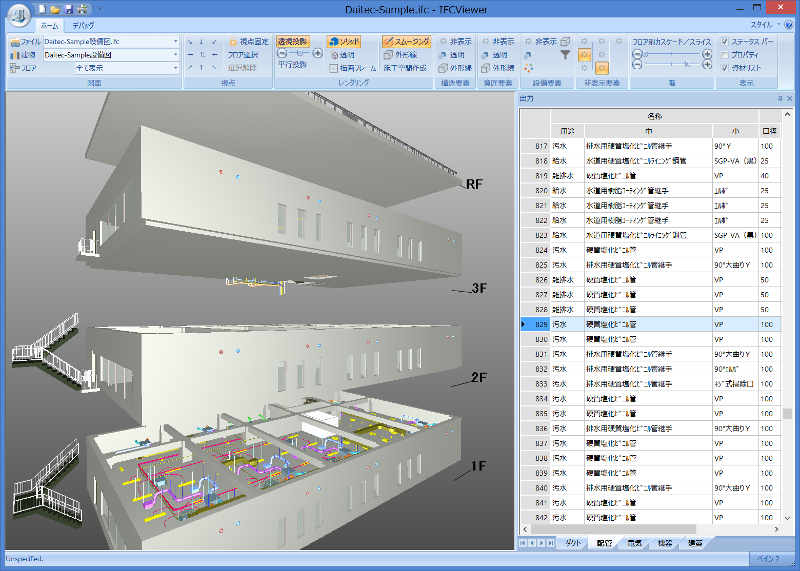Uncheck the 資材リスト checkbox
800x571 pixels.
point(724,68)
